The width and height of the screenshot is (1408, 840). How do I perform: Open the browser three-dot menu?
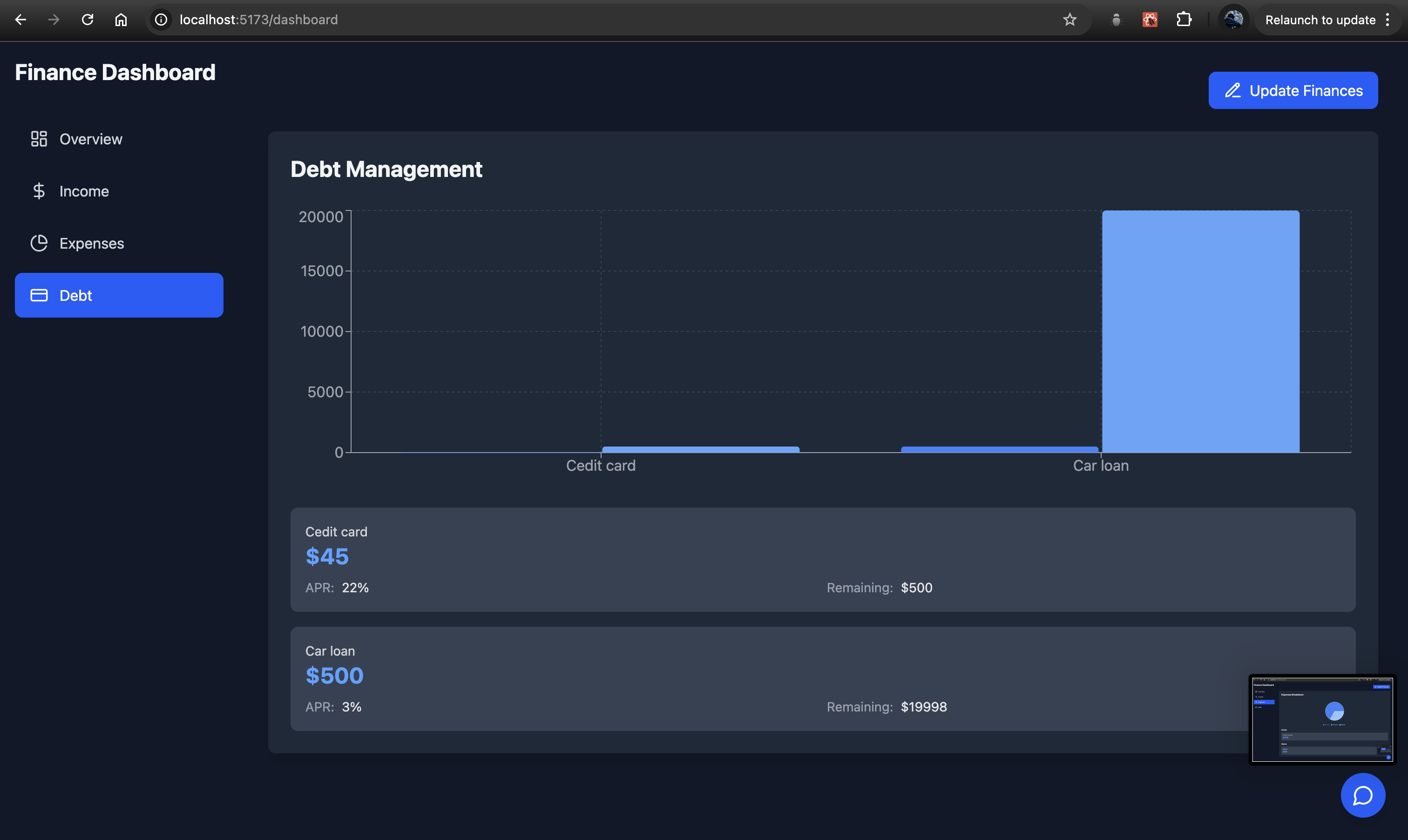pyautogui.click(x=1388, y=20)
